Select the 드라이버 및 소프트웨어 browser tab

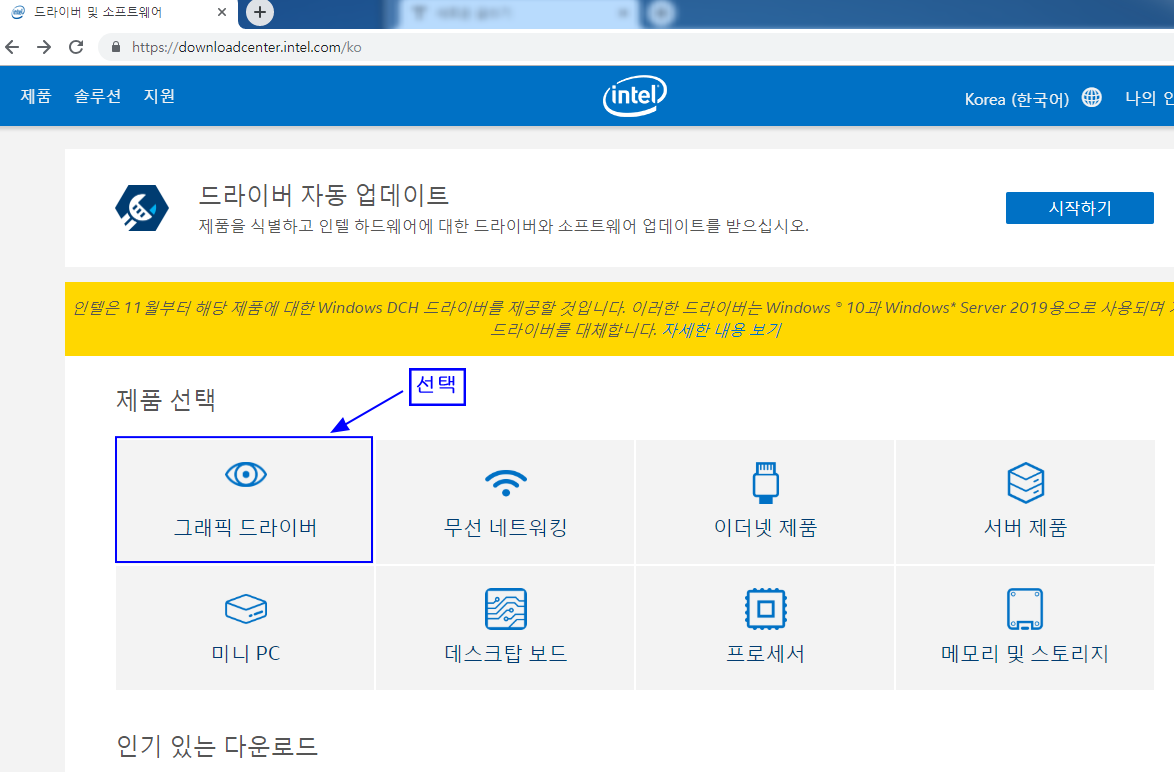tap(118, 13)
